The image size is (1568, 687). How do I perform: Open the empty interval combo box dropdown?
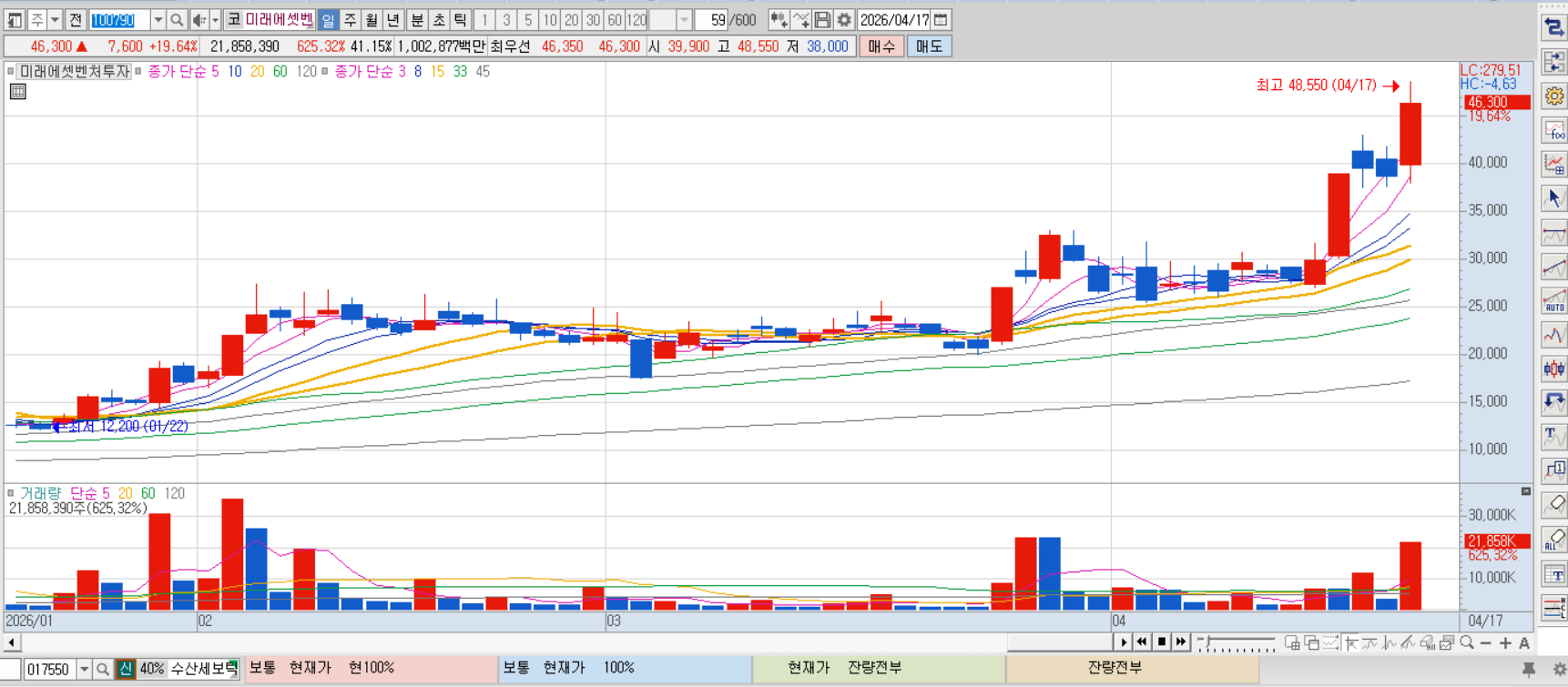tap(684, 20)
